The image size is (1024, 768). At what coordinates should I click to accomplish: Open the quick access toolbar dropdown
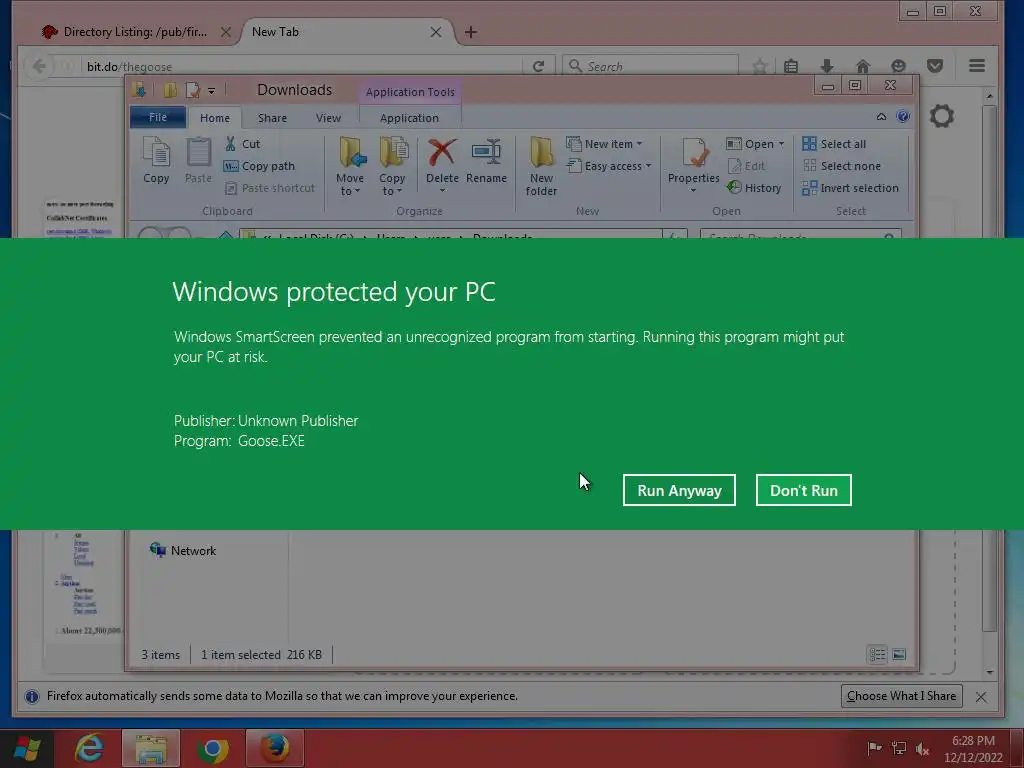pos(211,90)
